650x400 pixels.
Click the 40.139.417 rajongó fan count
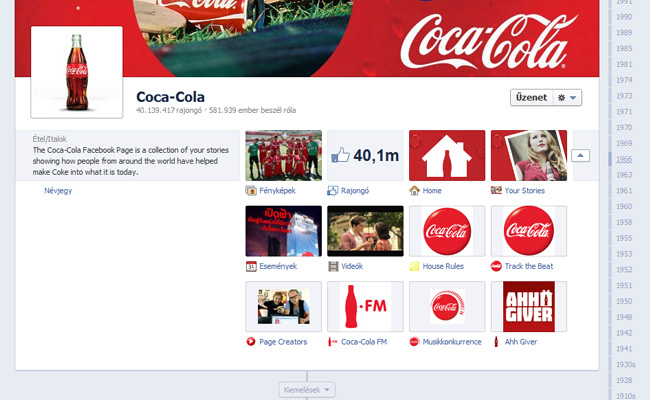click(169, 110)
